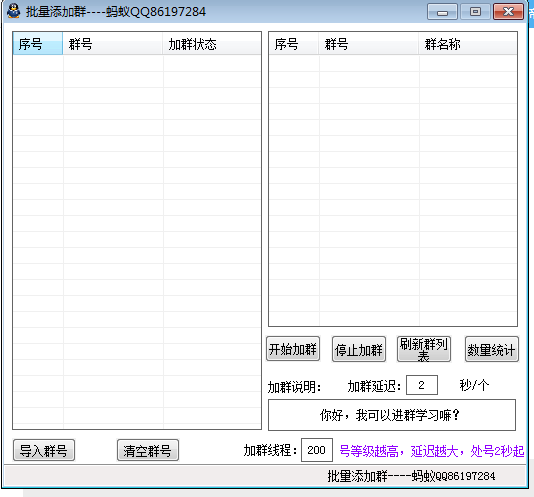The image size is (534, 497).
Task: Click the 序号 header in right table
Action: pos(294,44)
